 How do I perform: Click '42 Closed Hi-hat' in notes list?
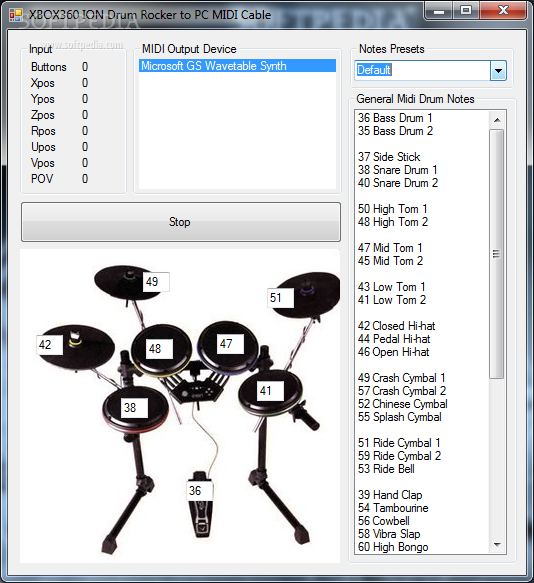tap(396, 326)
